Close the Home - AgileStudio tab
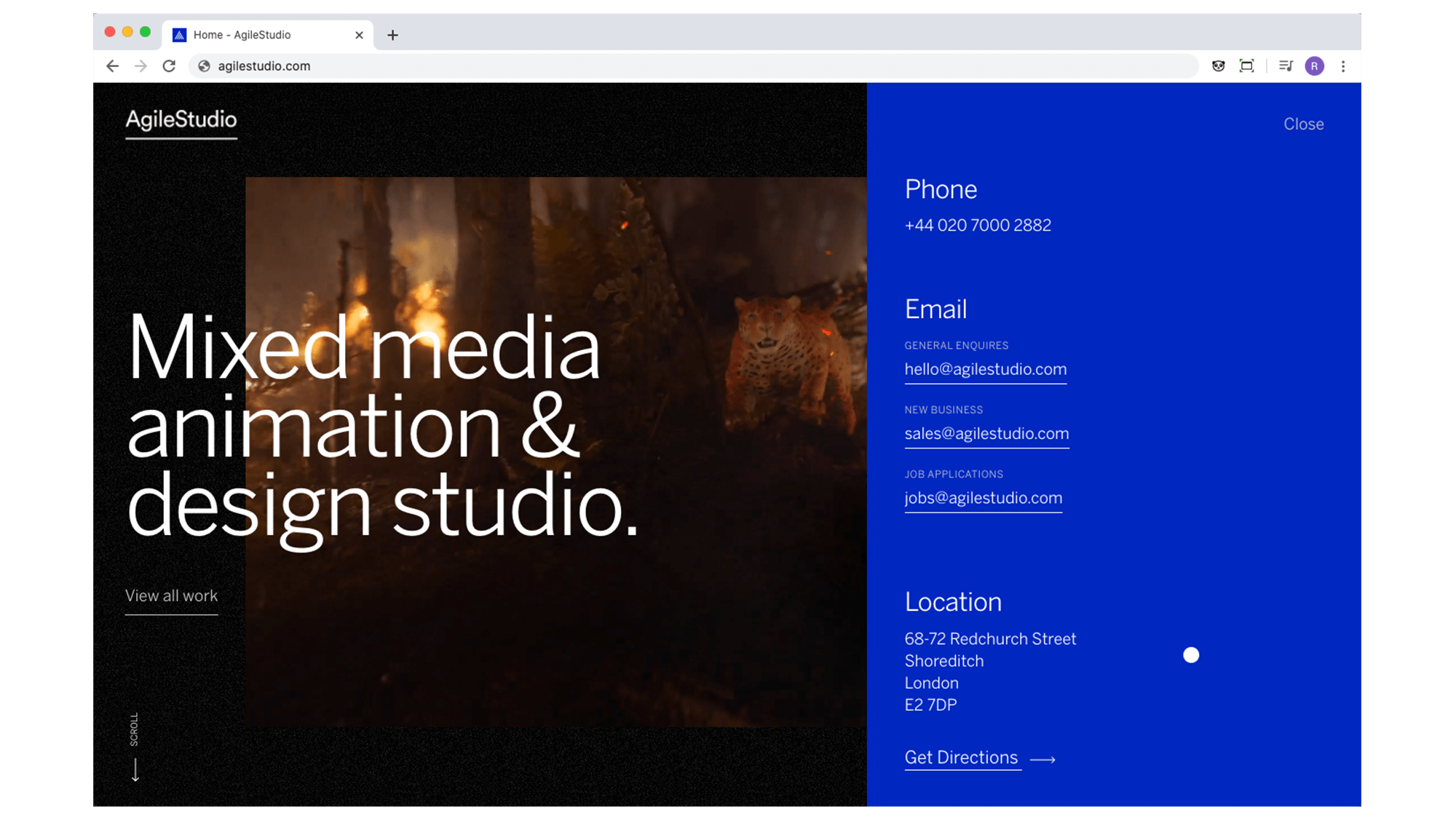 point(359,35)
